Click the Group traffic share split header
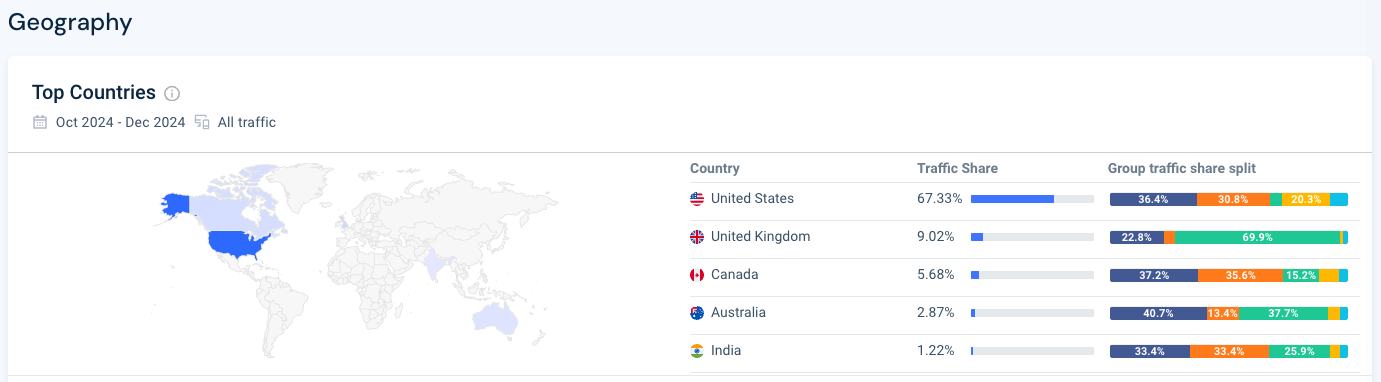The height and width of the screenshot is (382, 1381). point(1181,168)
